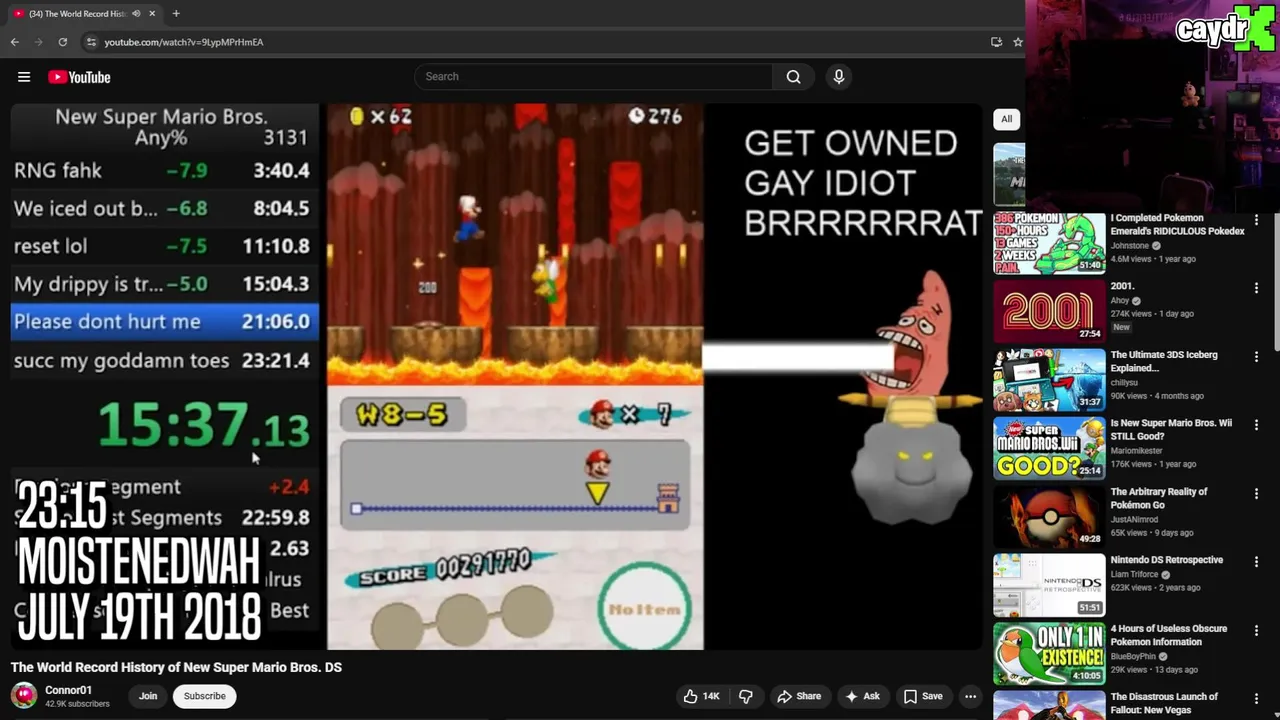Click the install/cast icon in address bar
Screen dimensions: 1280x720
pos(996,42)
